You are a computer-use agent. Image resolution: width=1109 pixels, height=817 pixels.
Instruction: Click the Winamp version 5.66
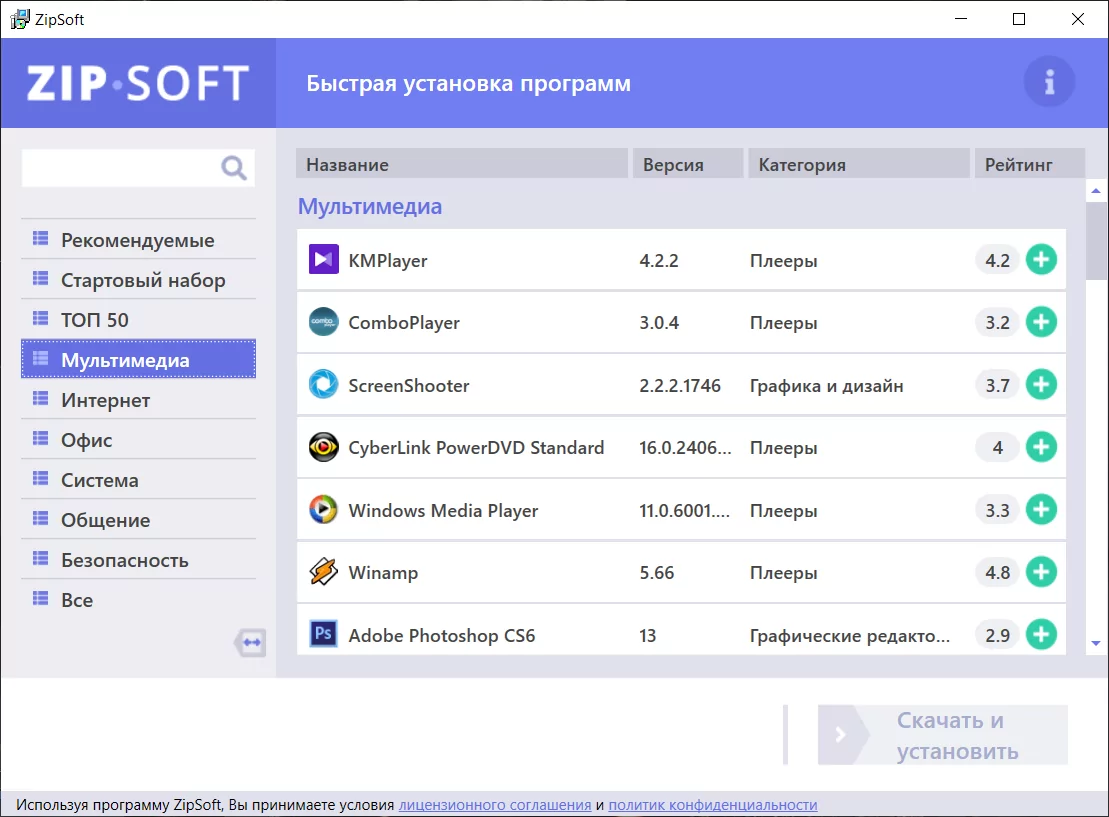(x=656, y=573)
